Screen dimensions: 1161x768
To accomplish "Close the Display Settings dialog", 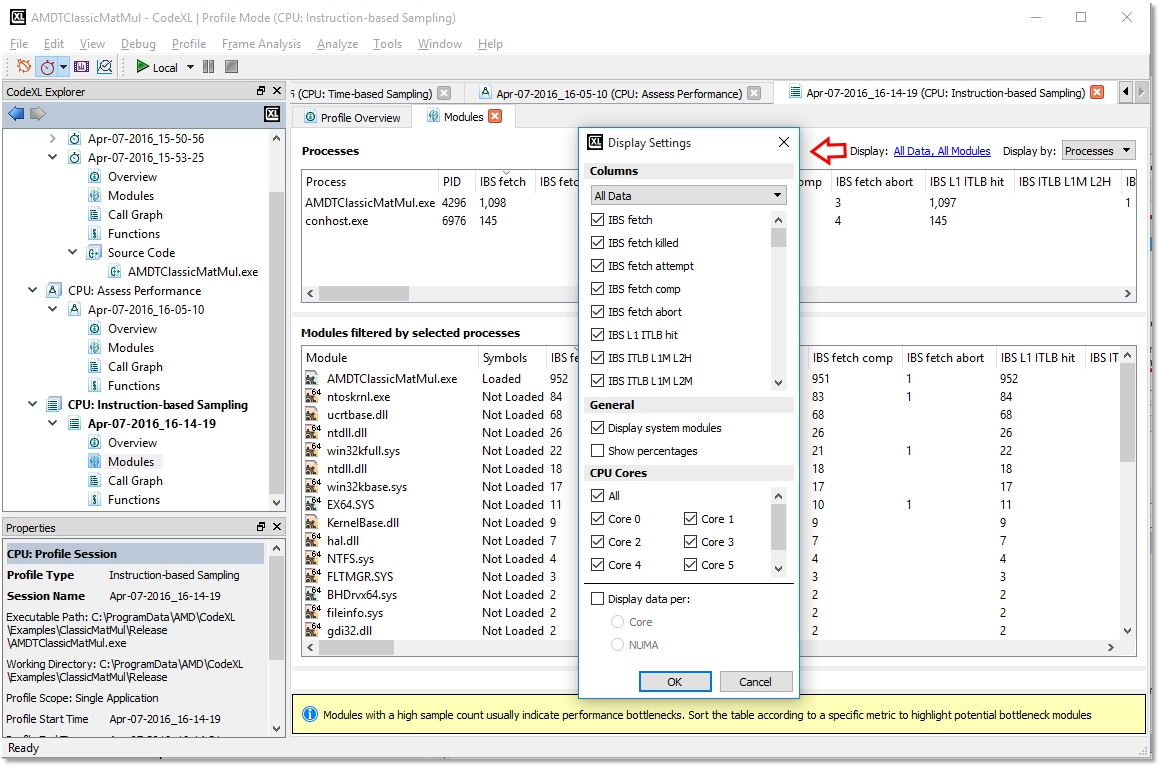I will click(x=783, y=142).
